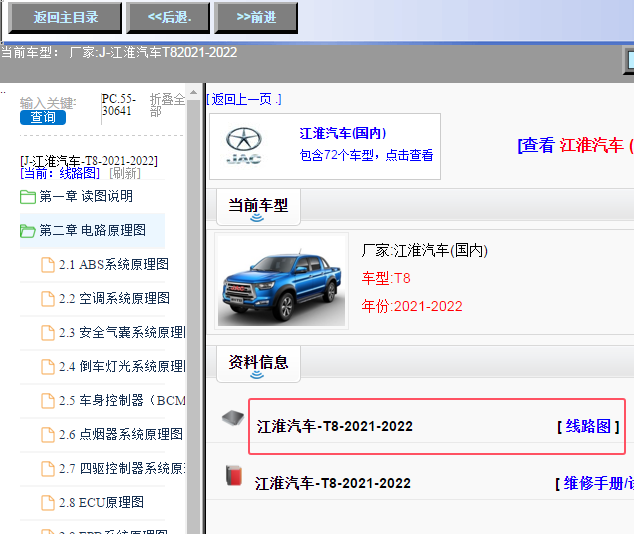Open 2.5 车身控制器 (BCM) entry
This screenshot has height=534, width=634.
tap(122, 400)
